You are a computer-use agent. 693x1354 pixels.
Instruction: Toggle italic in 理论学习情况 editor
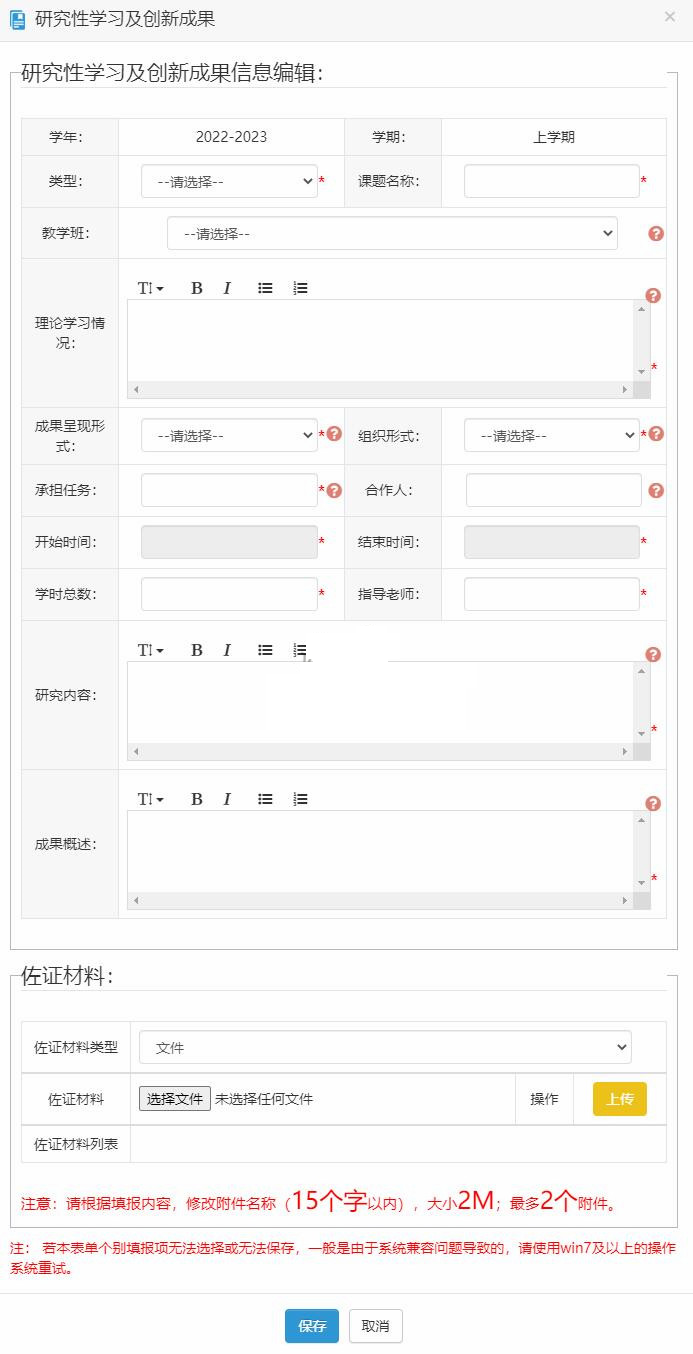[x=227, y=288]
